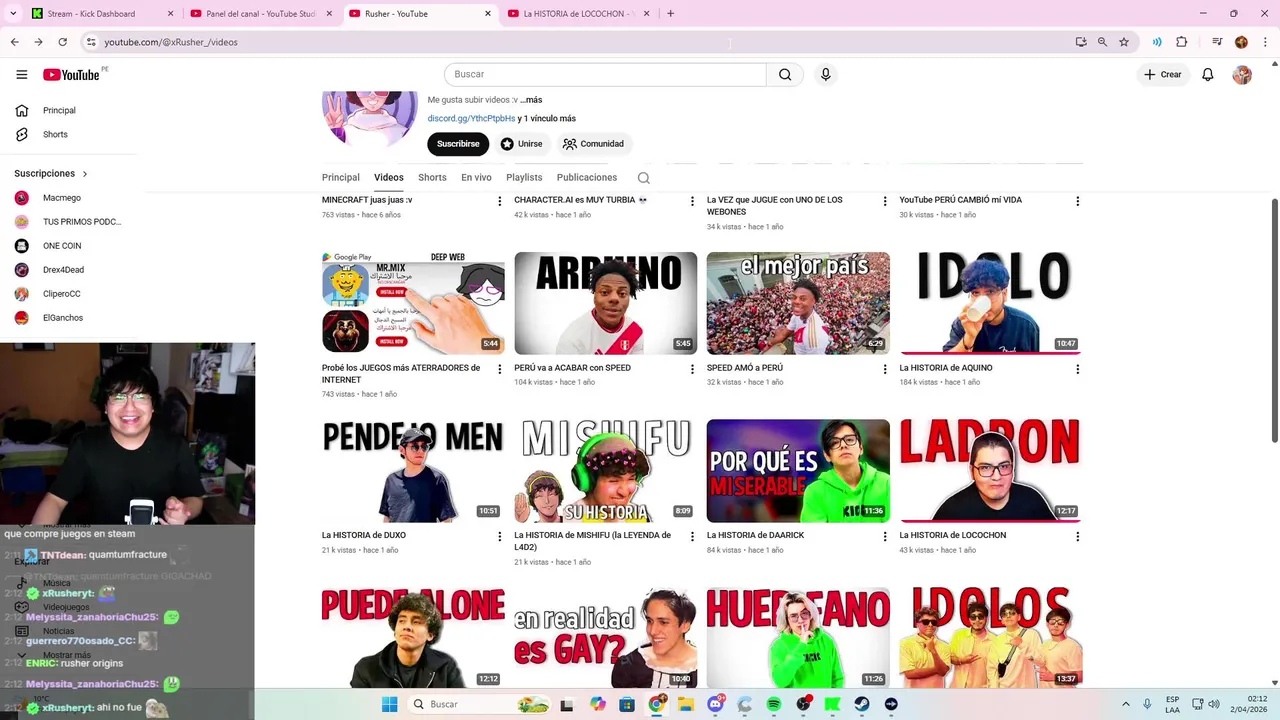This screenshot has width=1280, height=720.
Task: Open the notifications bell
Action: 1208,75
